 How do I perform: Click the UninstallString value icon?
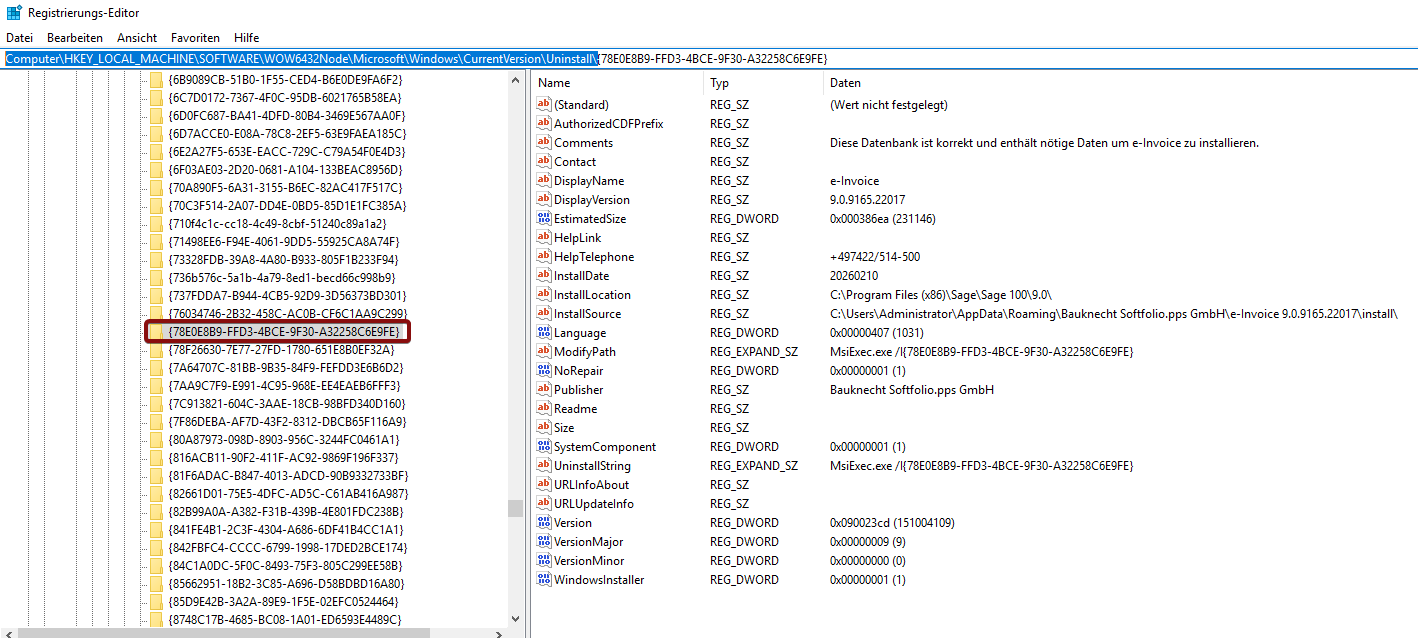[x=544, y=466]
